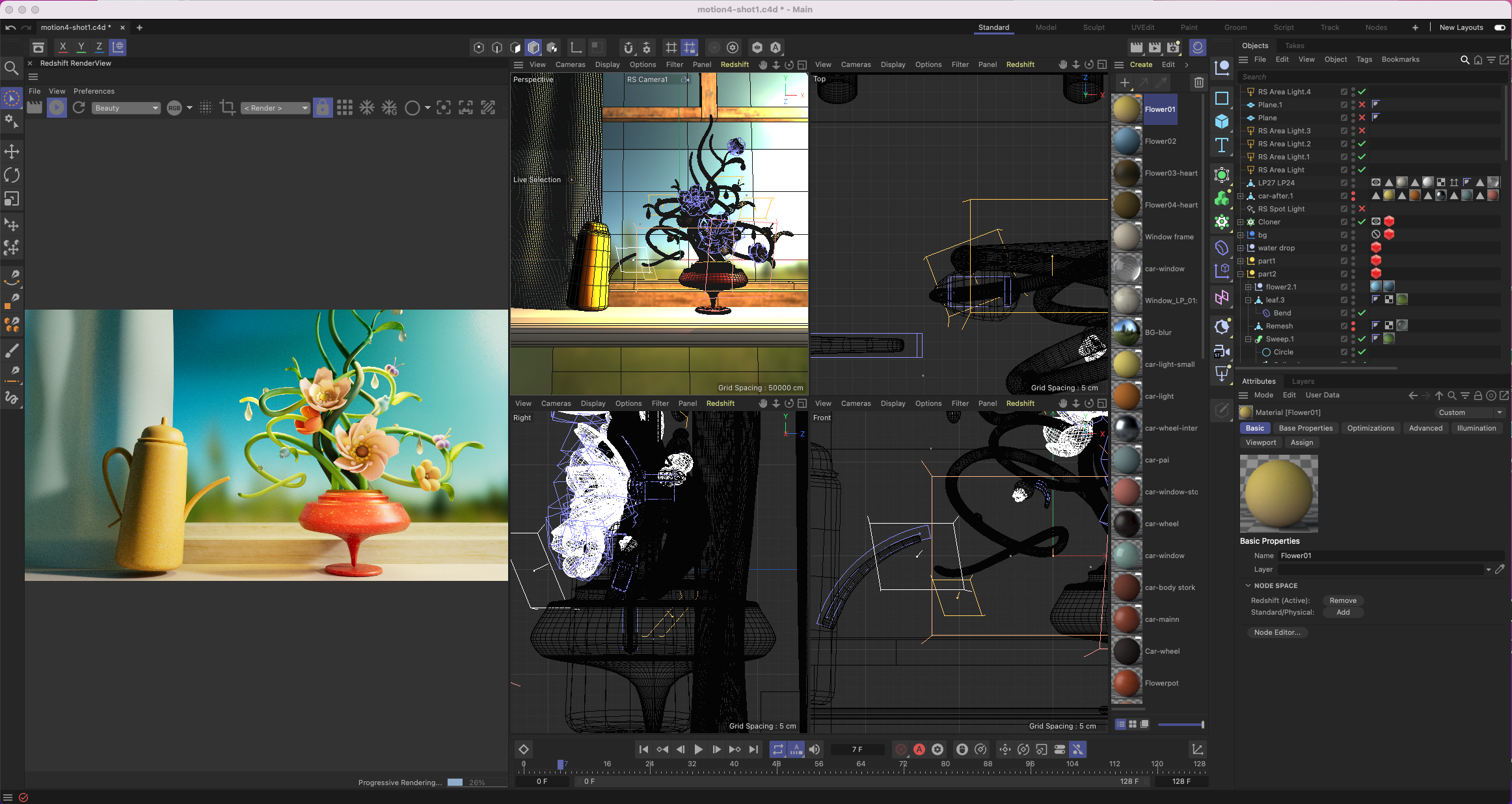Toggle the New Layouts switch
This screenshot has width=1512, height=804.
(x=1500, y=27)
